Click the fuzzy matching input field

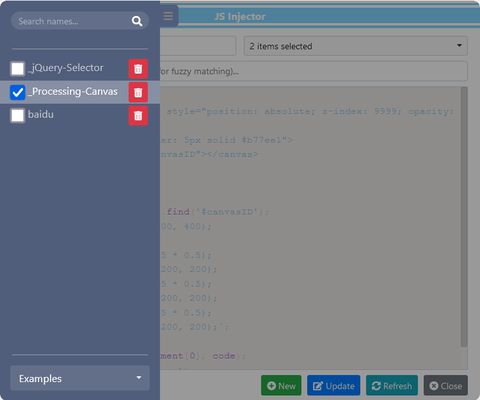[x=313, y=71]
